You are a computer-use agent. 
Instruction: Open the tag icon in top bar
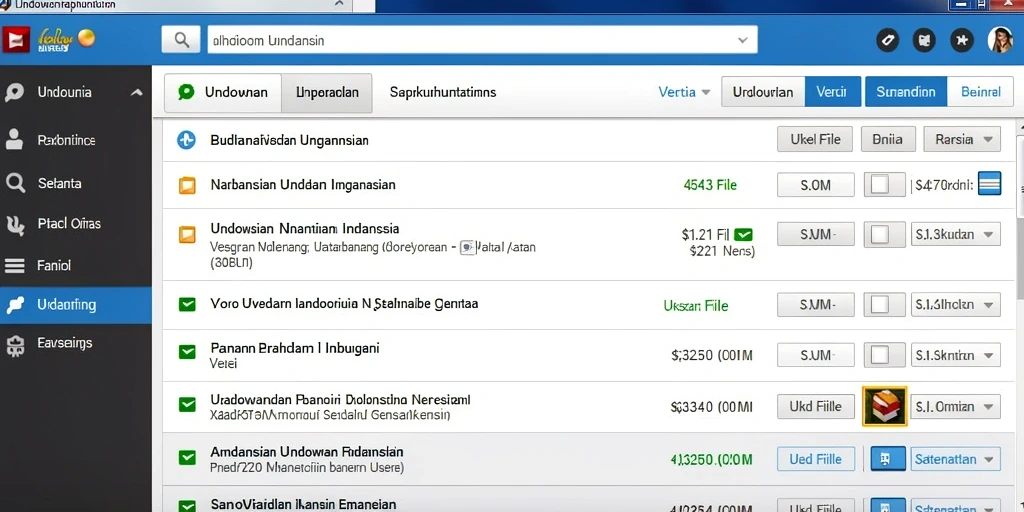(888, 40)
